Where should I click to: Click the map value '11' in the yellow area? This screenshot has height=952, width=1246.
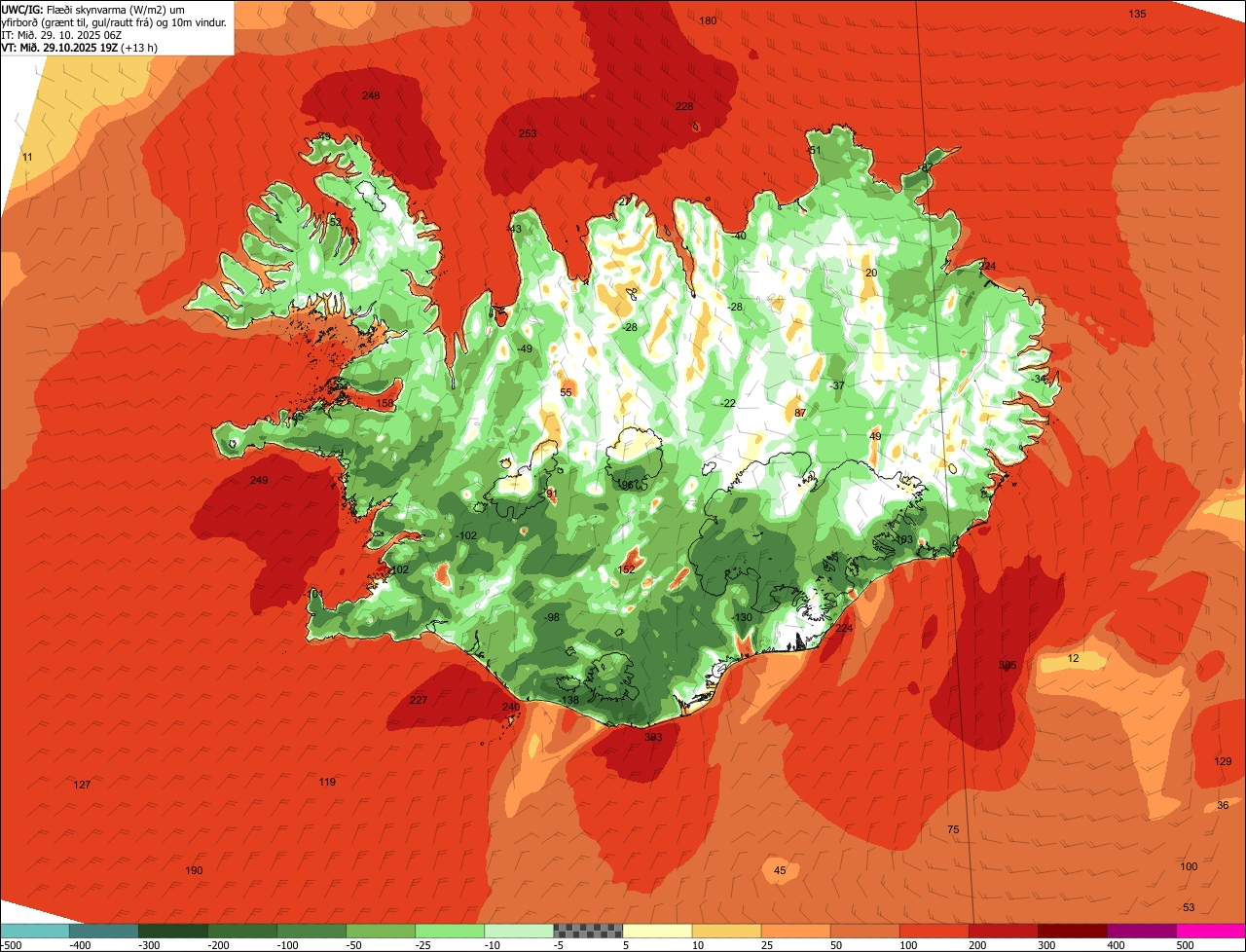point(27,158)
